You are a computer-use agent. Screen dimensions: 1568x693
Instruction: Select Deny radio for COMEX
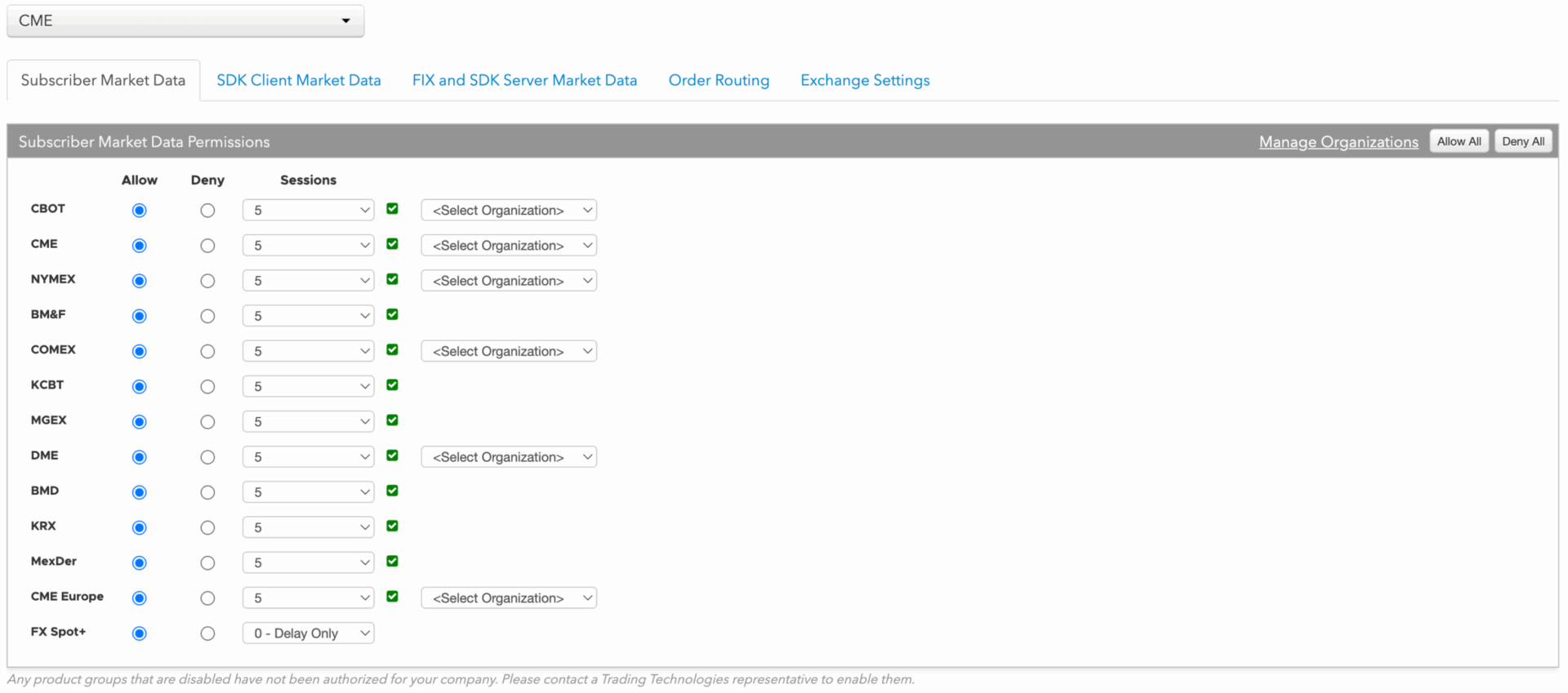tap(207, 351)
